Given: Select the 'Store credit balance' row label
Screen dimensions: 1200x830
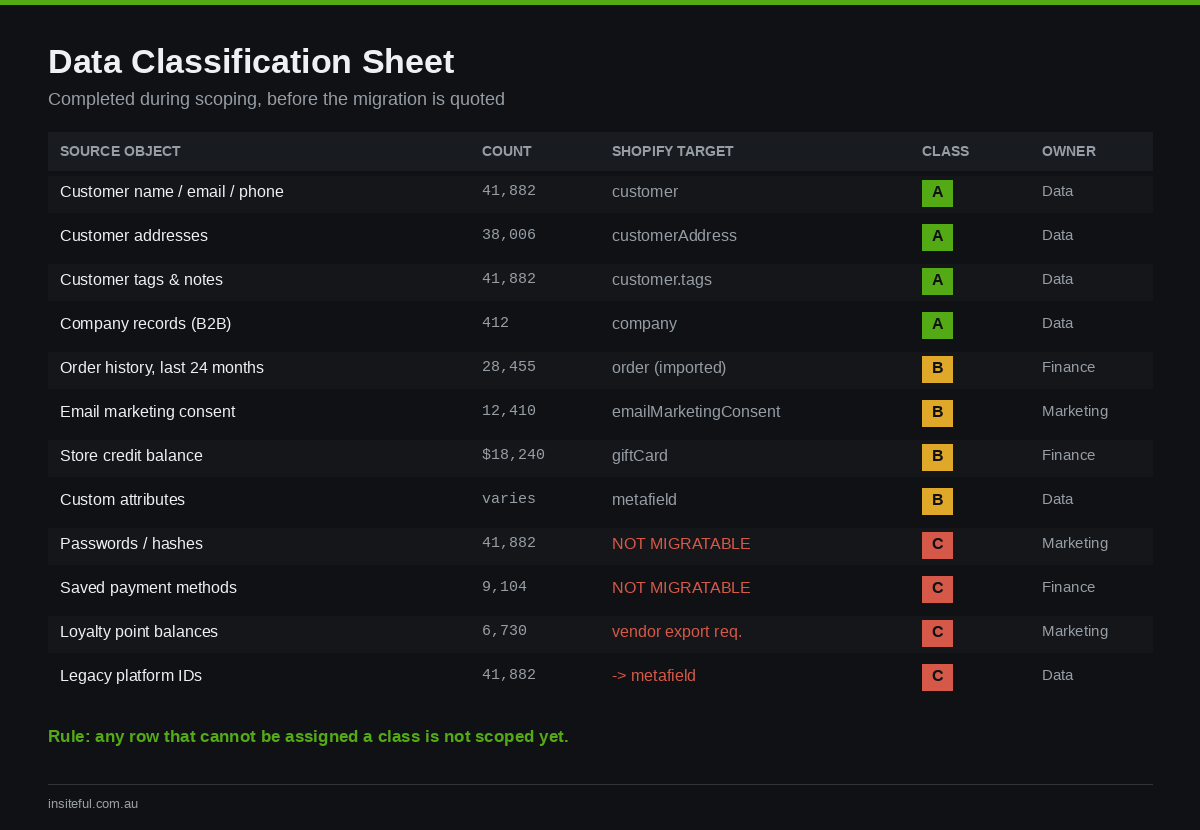Looking at the screenshot, I should click(x=131, y=455).
